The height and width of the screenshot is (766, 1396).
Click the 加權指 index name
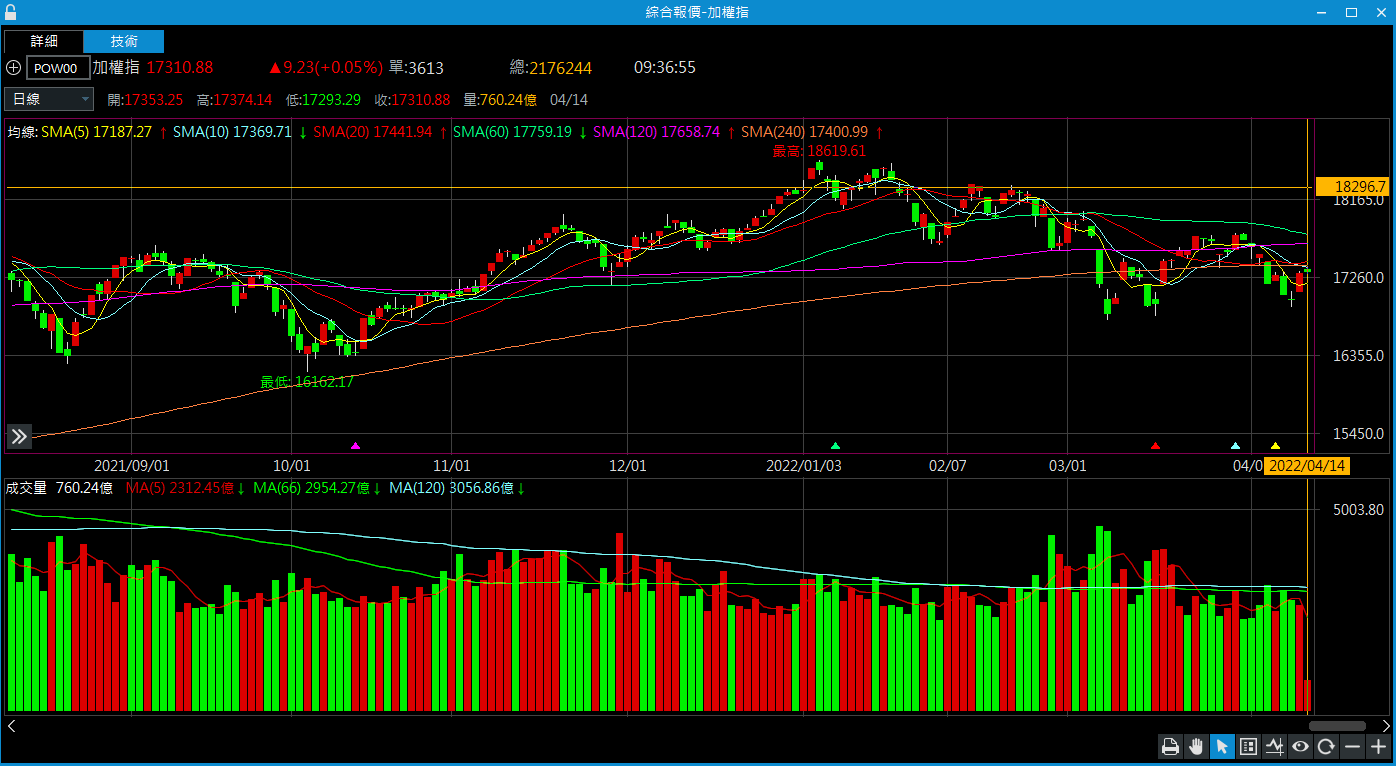116,67
